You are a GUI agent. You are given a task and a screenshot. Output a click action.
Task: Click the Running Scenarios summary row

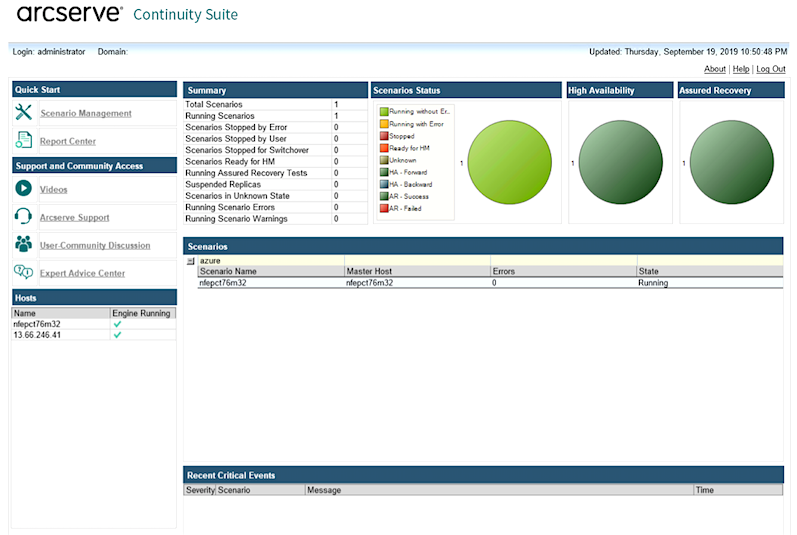click(x=275, y=116)
